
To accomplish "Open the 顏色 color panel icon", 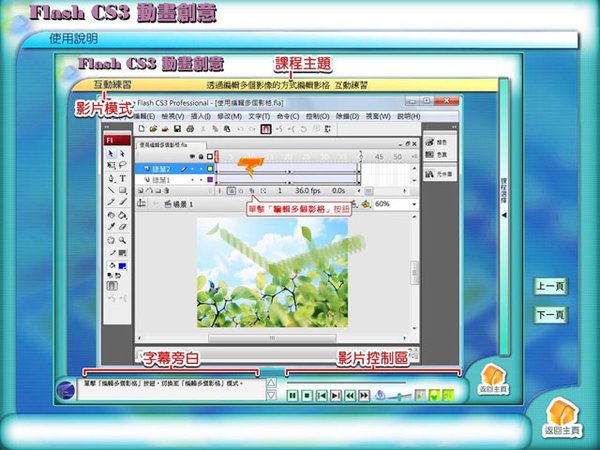I will (439, 155).
